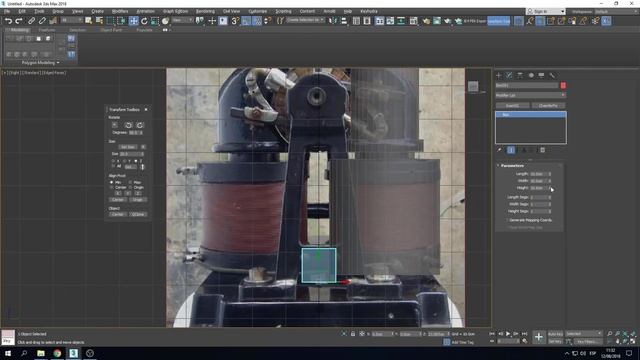The image size is (640, 360).
Task: Click the Object Center button in Transform Toolbox
Action: (118, 214)
